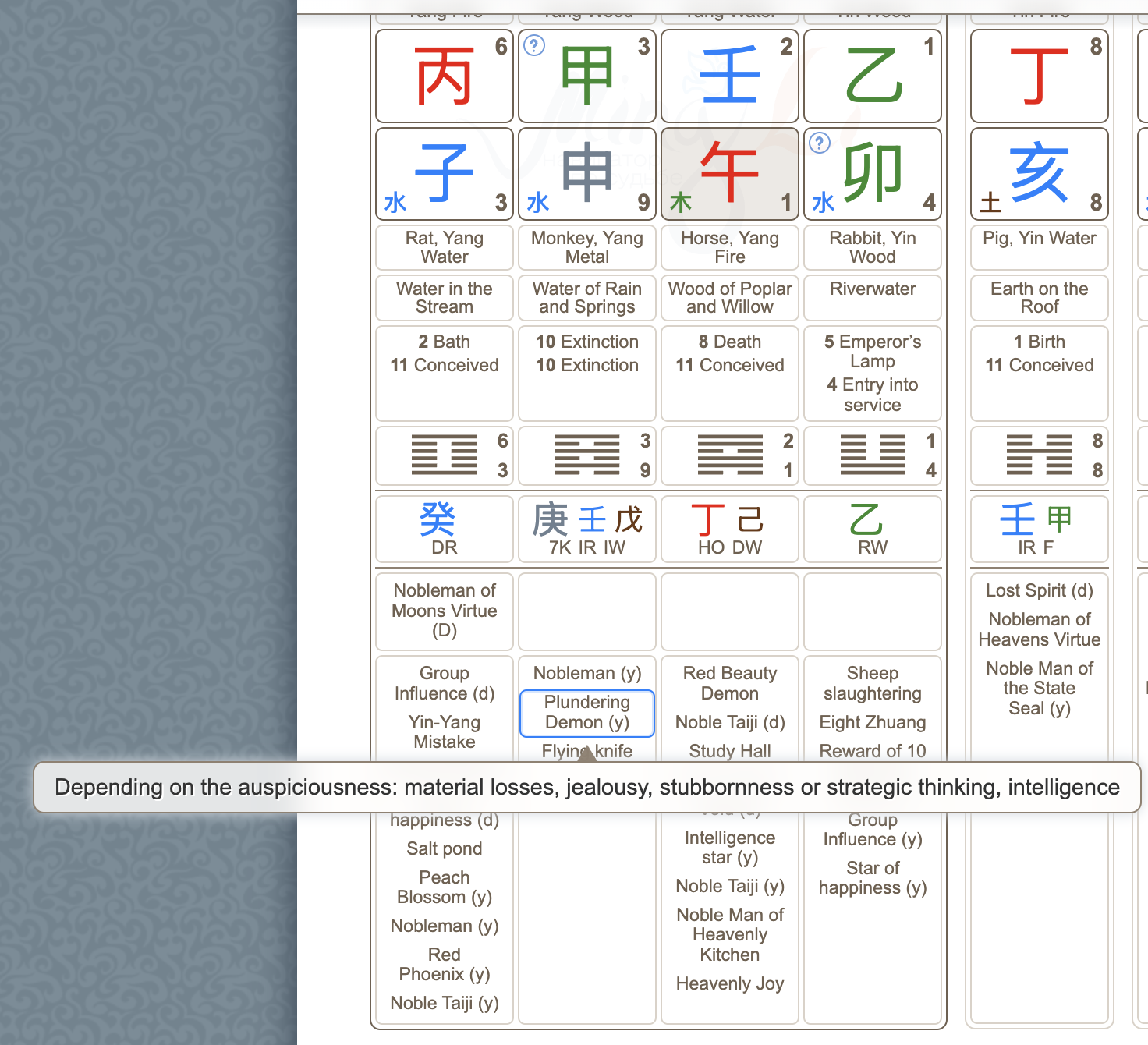Select the Peach Blossom (y) star

(441, 887)
